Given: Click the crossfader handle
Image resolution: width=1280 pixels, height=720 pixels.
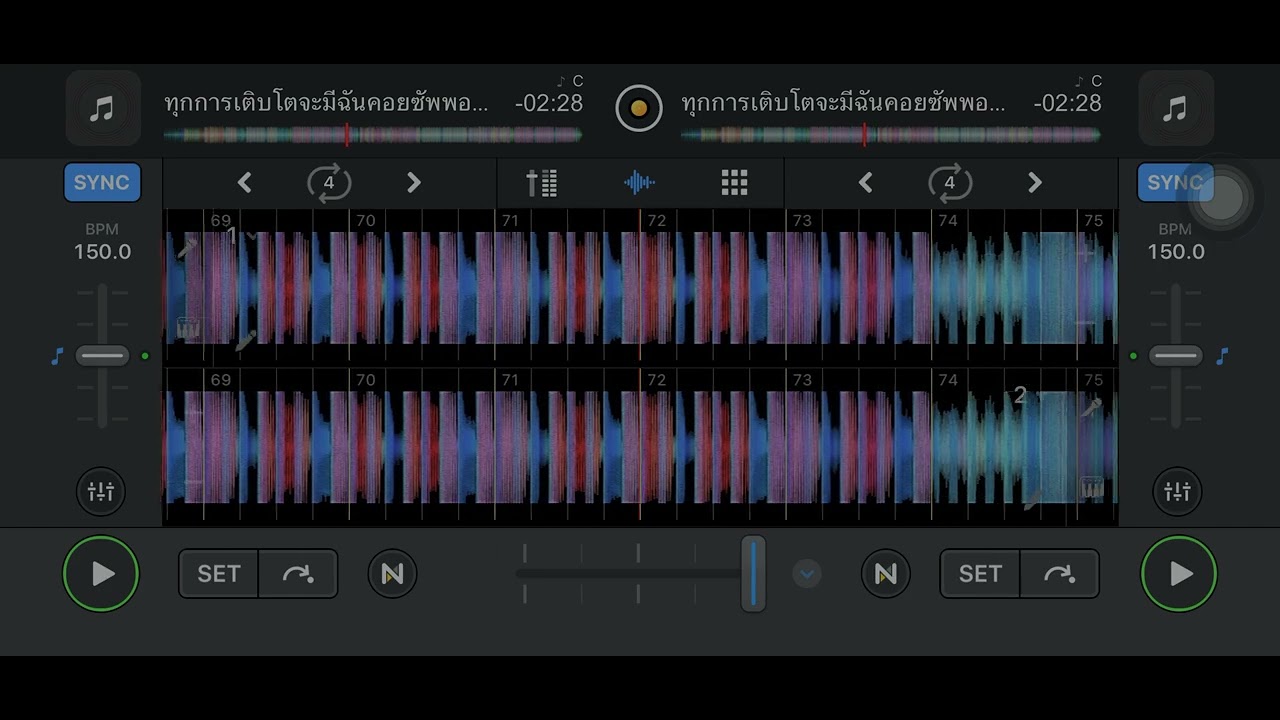Looking at the screenshot, I should [x=753, y=573].
